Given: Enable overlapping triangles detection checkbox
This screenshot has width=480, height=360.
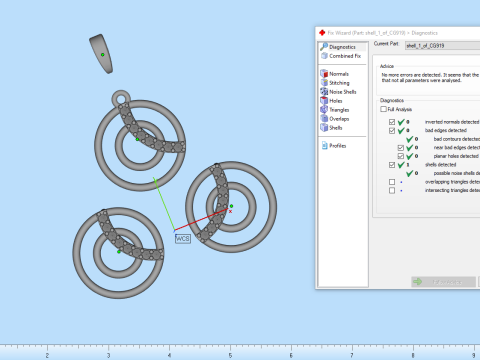Looking at the screenshot, I should pyautogui.click(x=392, y=182).
